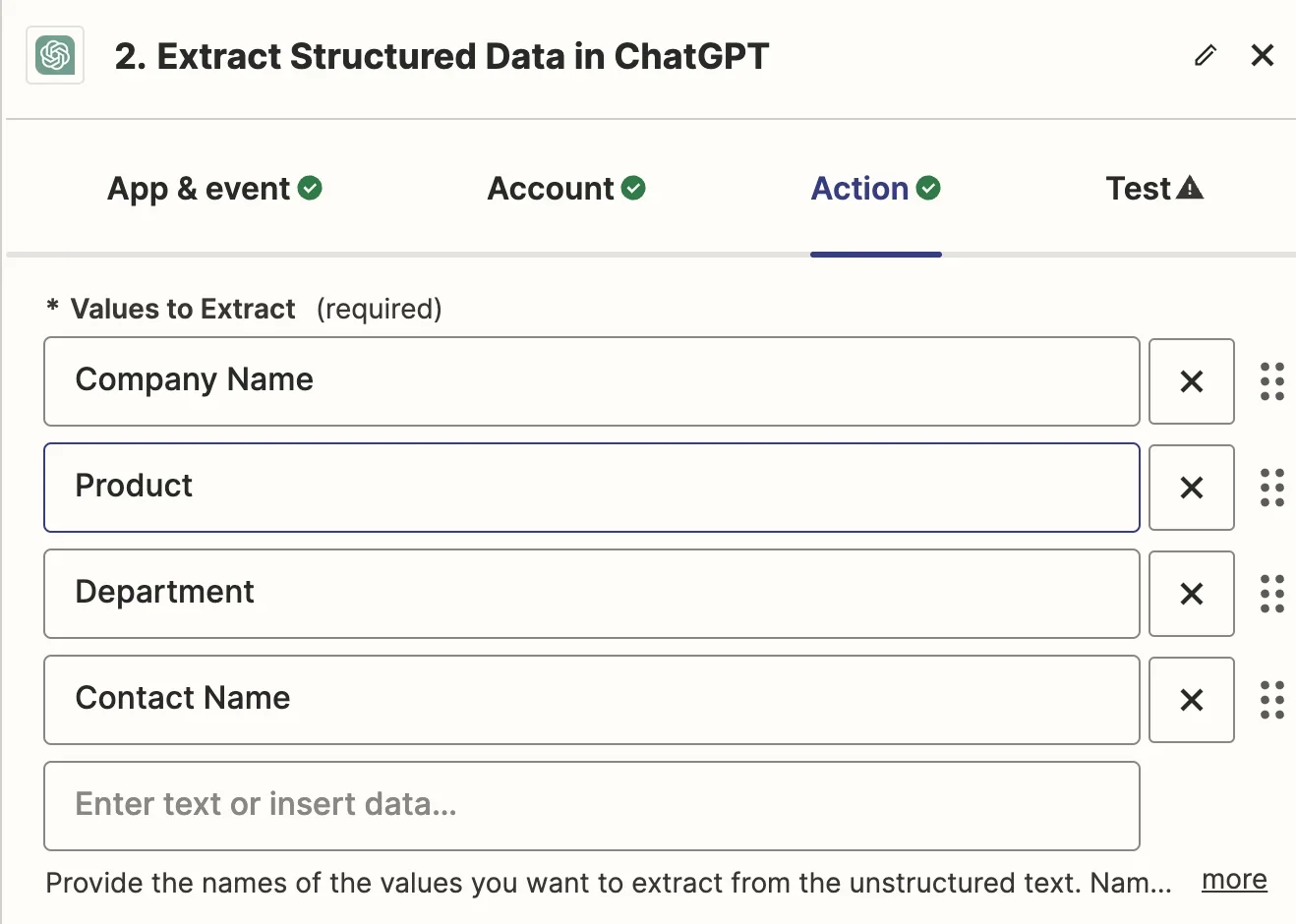Focus the Product input field
The image size is (1296, 924).
591,488
